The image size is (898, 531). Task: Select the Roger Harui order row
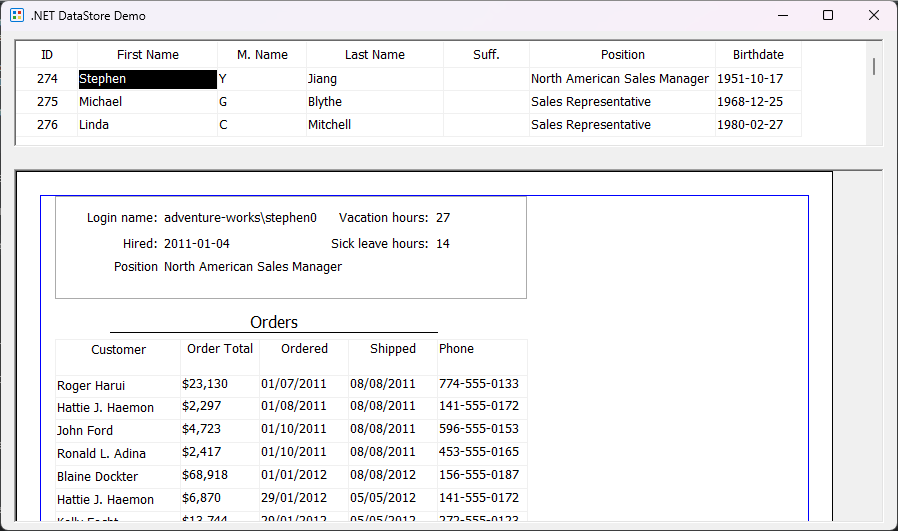pos(91,386)
